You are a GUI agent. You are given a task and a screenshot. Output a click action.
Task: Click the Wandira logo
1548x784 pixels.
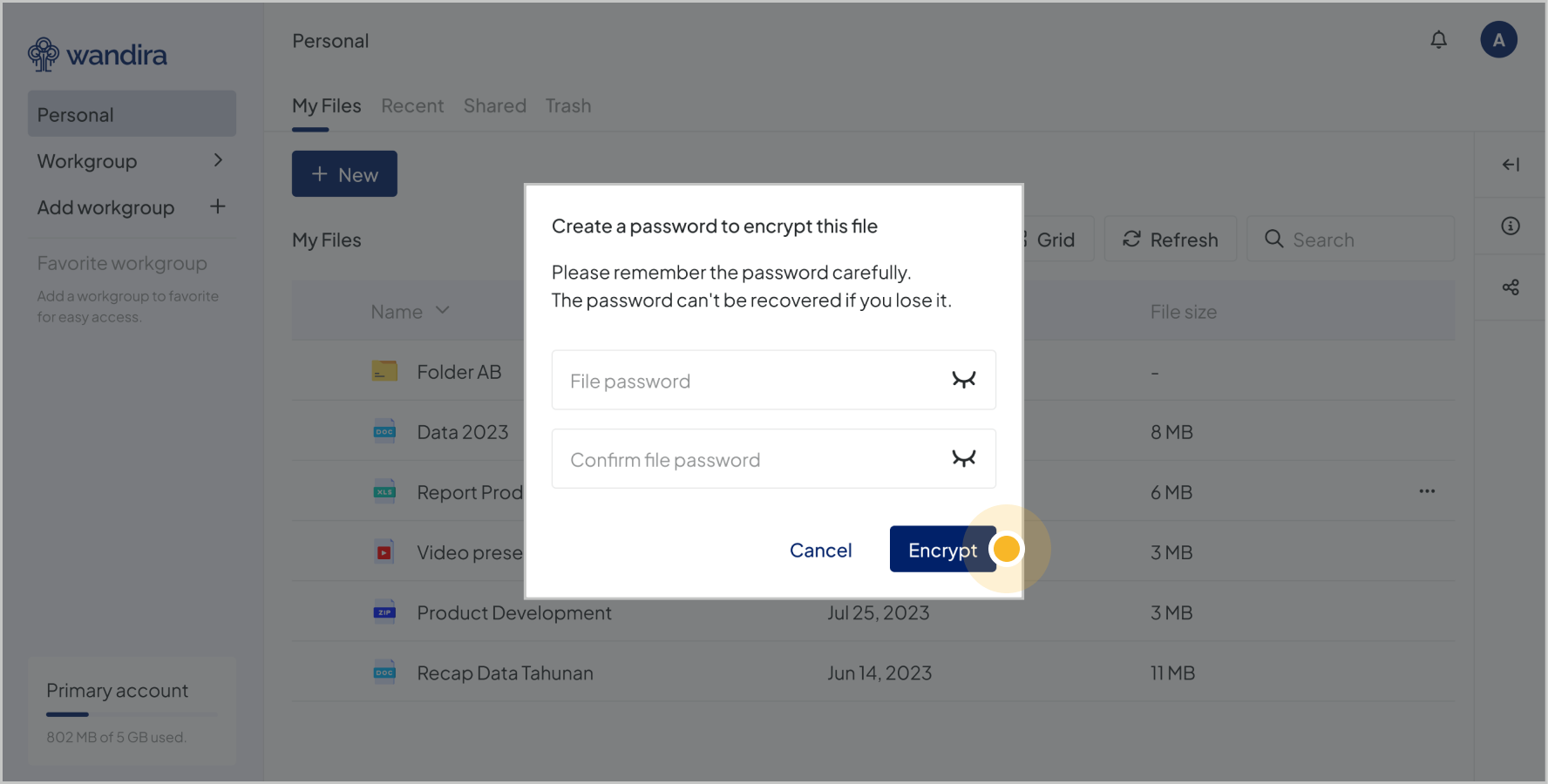(x=97, y=55)
